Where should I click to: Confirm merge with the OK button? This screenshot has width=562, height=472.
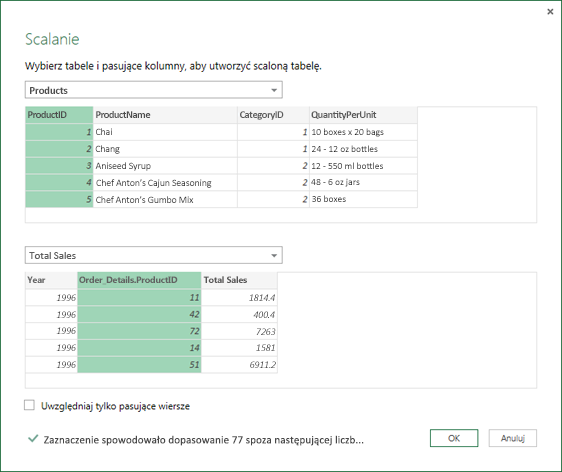pyautogui.click(x=454, y=438)
